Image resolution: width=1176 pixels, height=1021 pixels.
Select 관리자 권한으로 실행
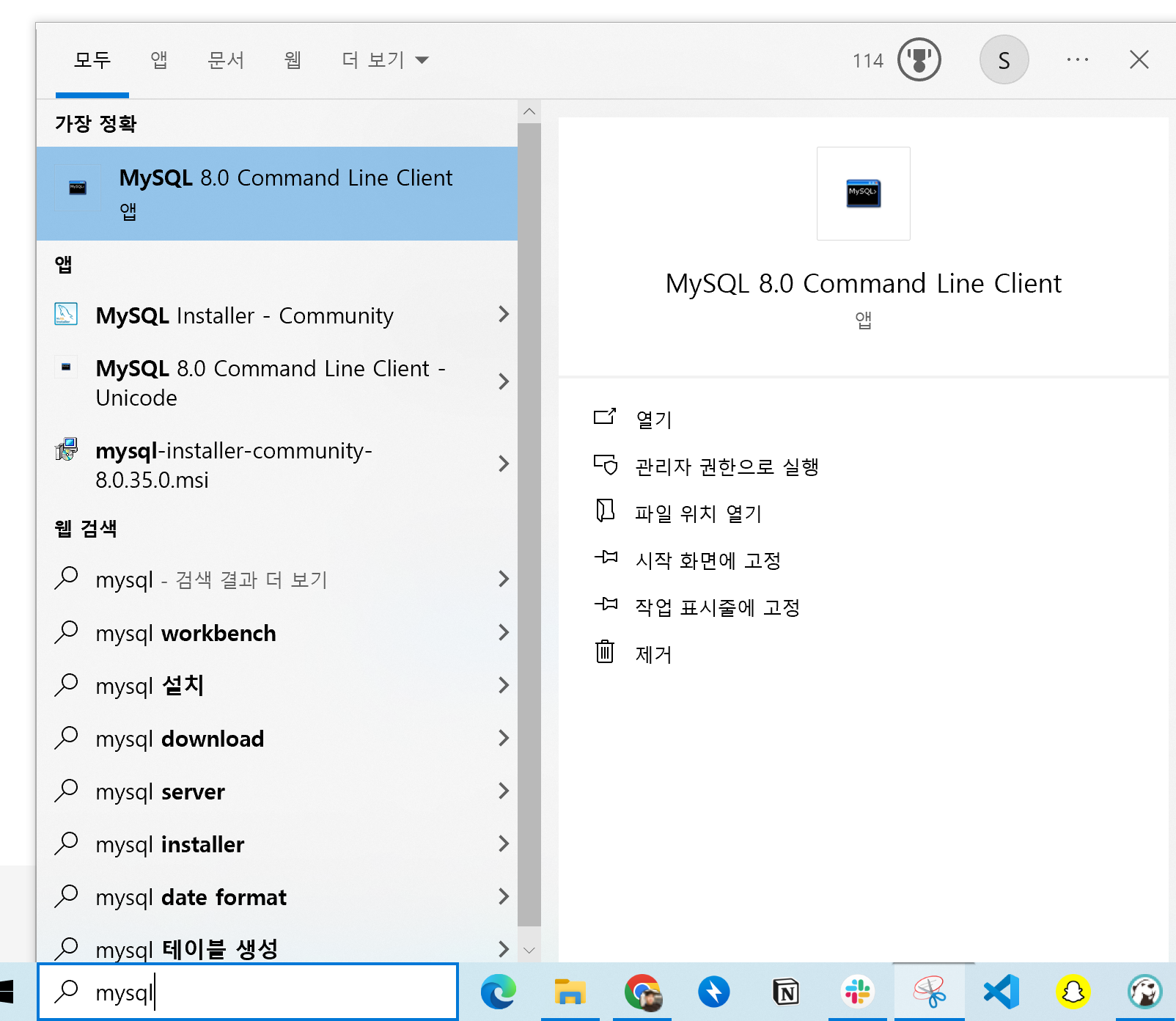727,466
